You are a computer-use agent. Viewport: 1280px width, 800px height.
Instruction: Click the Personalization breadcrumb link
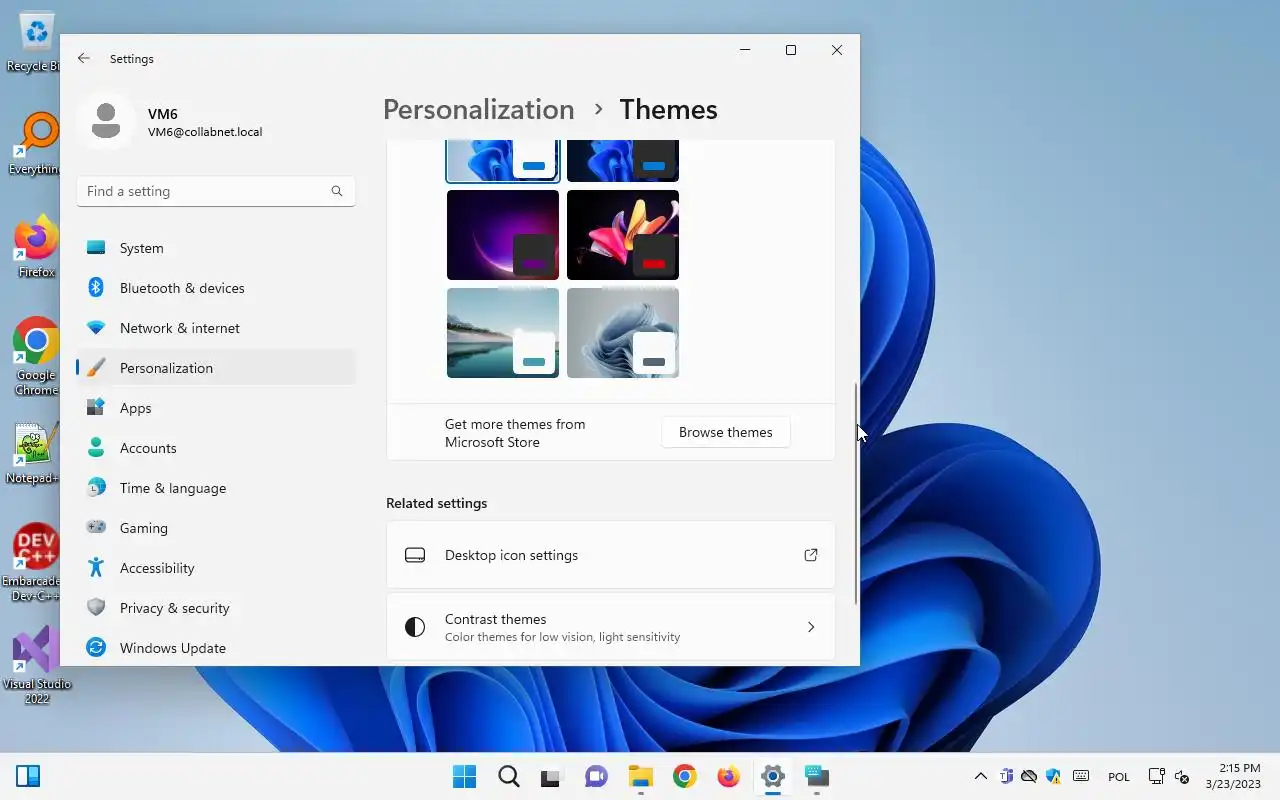click(x=479, y=109)
